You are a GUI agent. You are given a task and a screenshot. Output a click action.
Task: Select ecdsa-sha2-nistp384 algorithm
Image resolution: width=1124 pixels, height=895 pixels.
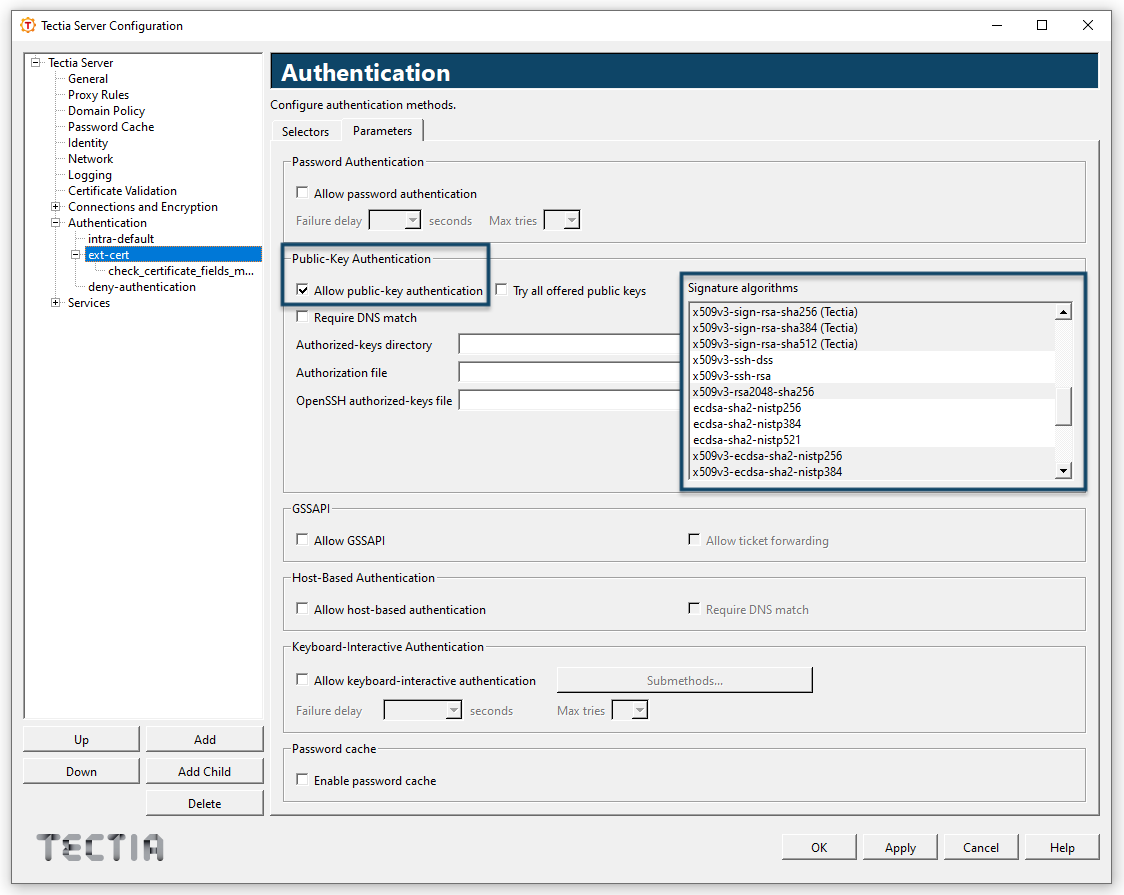[872, 423]
